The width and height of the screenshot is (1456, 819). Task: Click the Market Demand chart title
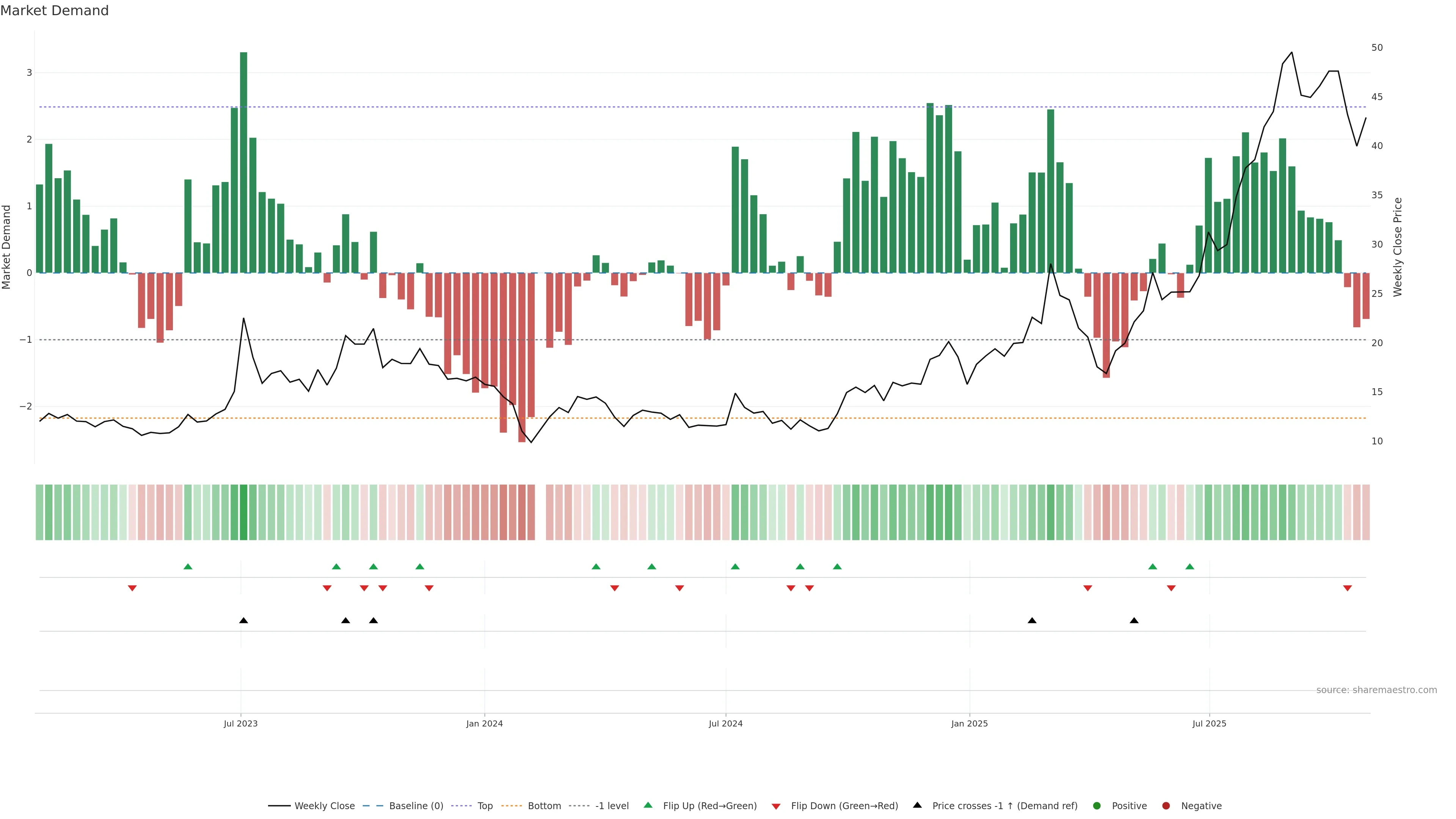[54, 11]
